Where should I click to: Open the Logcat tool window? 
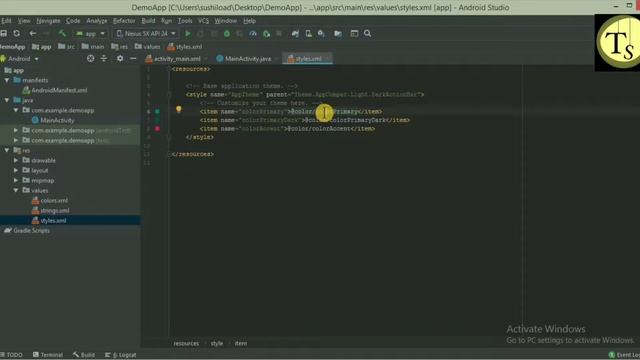[x=121, y=355]
